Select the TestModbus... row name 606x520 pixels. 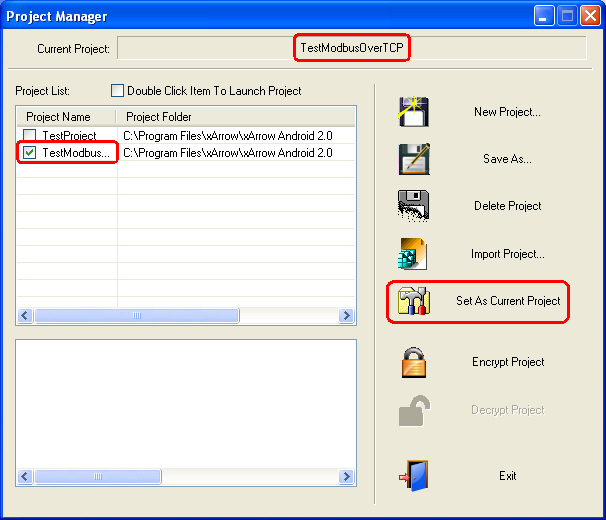click(76, 153)
